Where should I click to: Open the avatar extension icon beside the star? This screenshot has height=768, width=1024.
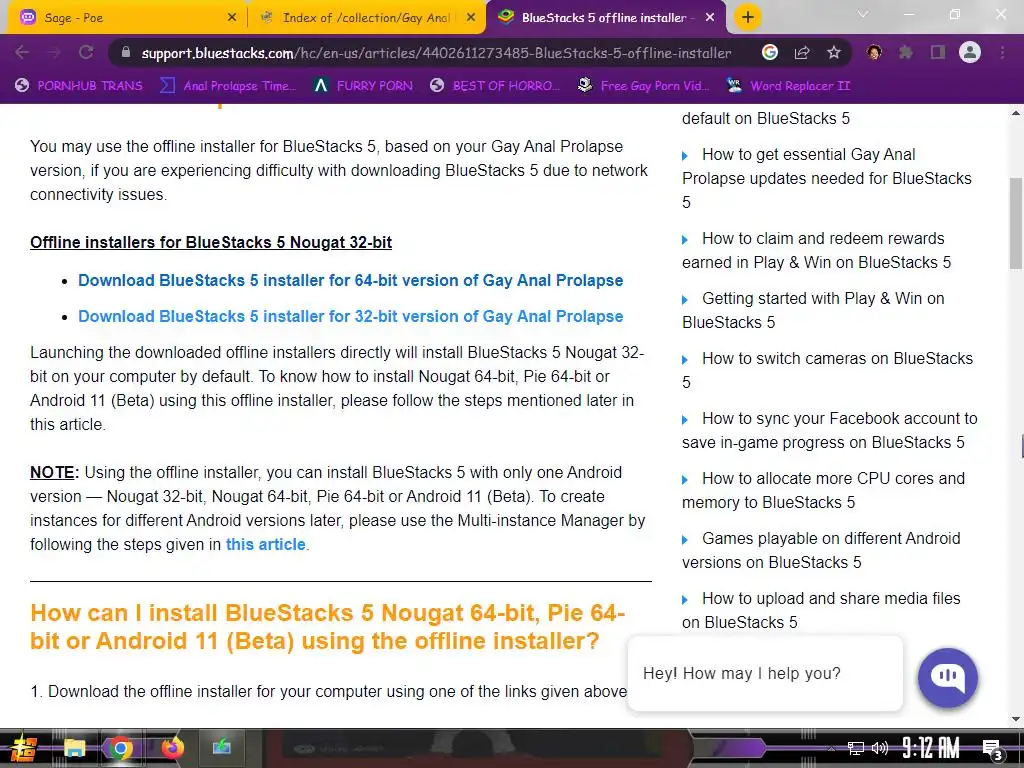[x=874, y=53]
